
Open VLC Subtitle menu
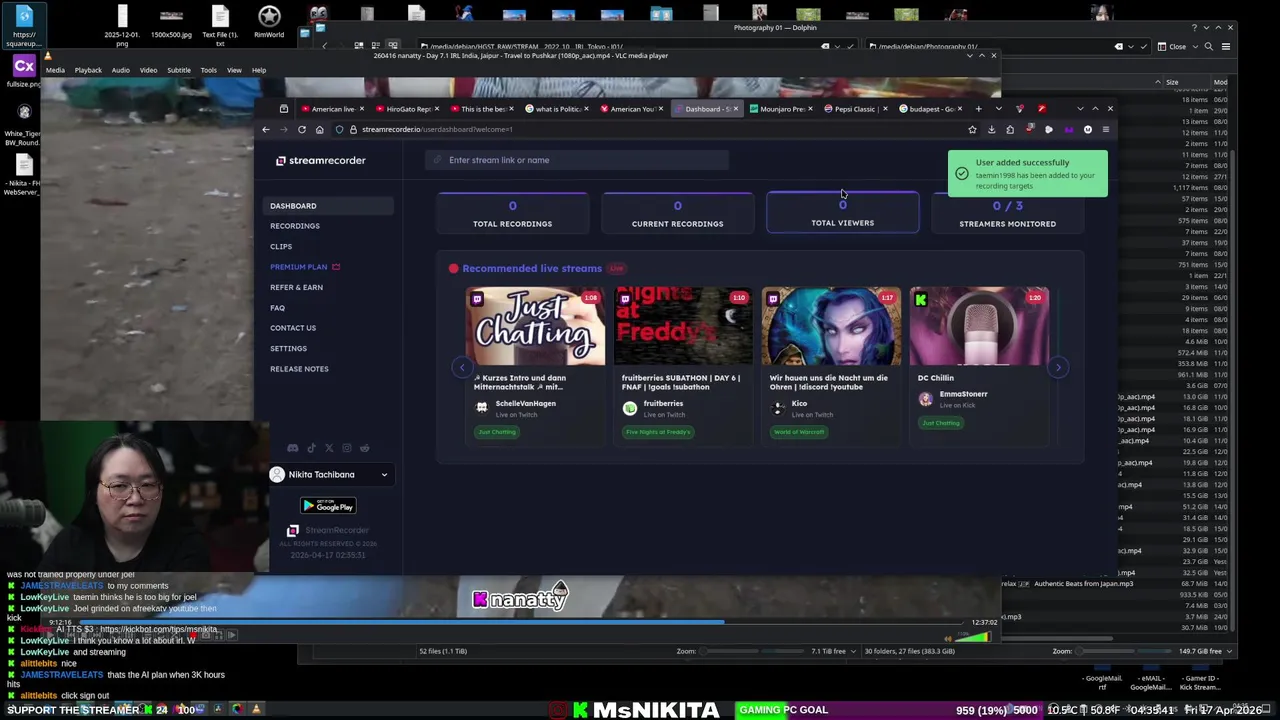coord(179,70)
